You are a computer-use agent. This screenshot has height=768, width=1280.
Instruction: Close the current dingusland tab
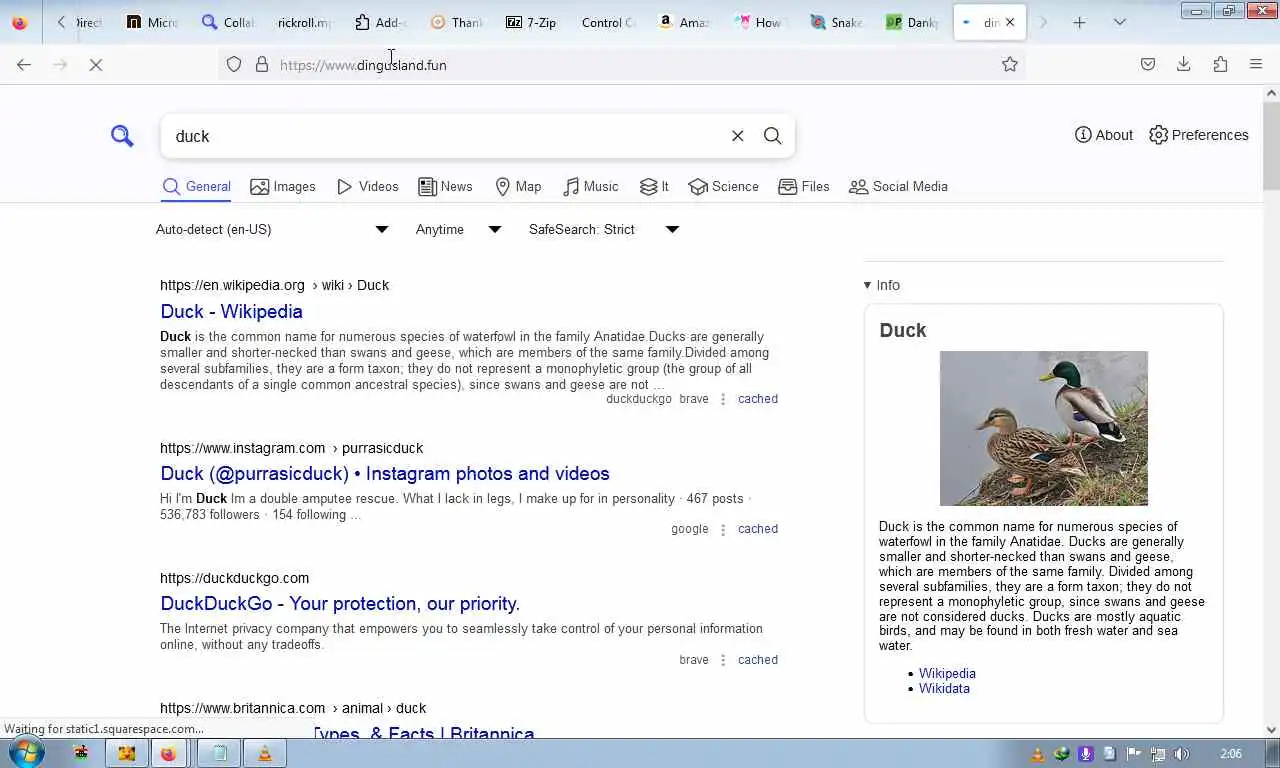click(x=1010, y=22)
